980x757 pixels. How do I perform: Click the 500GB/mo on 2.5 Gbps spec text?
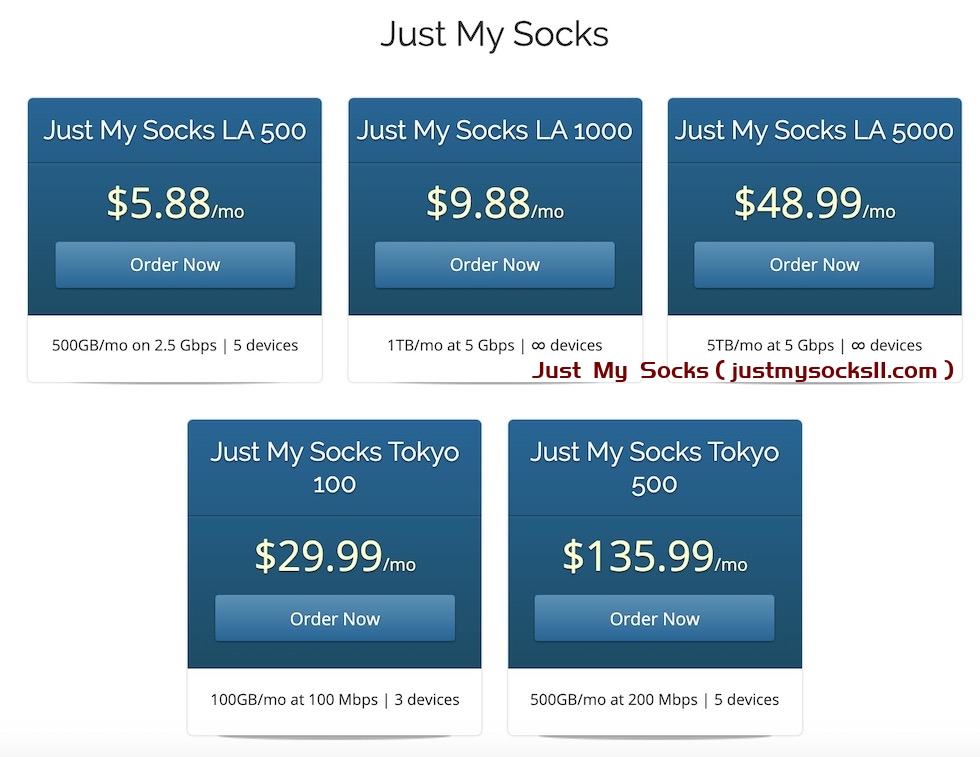[175, 345]
